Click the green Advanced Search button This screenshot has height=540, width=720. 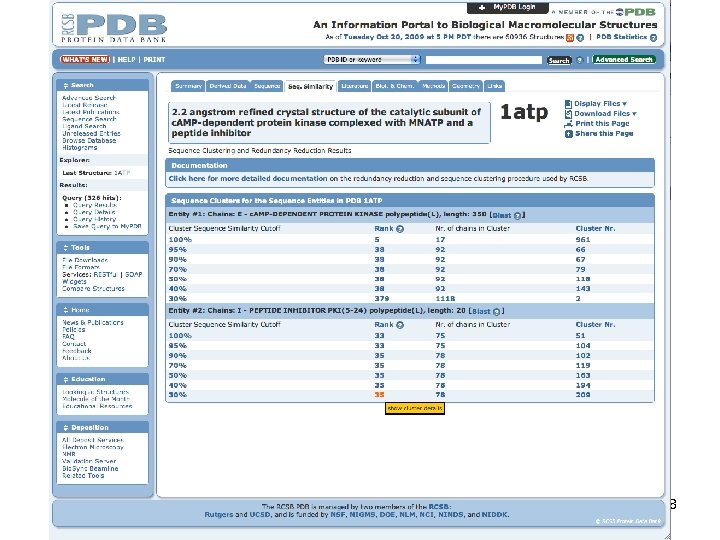[624, 60]
